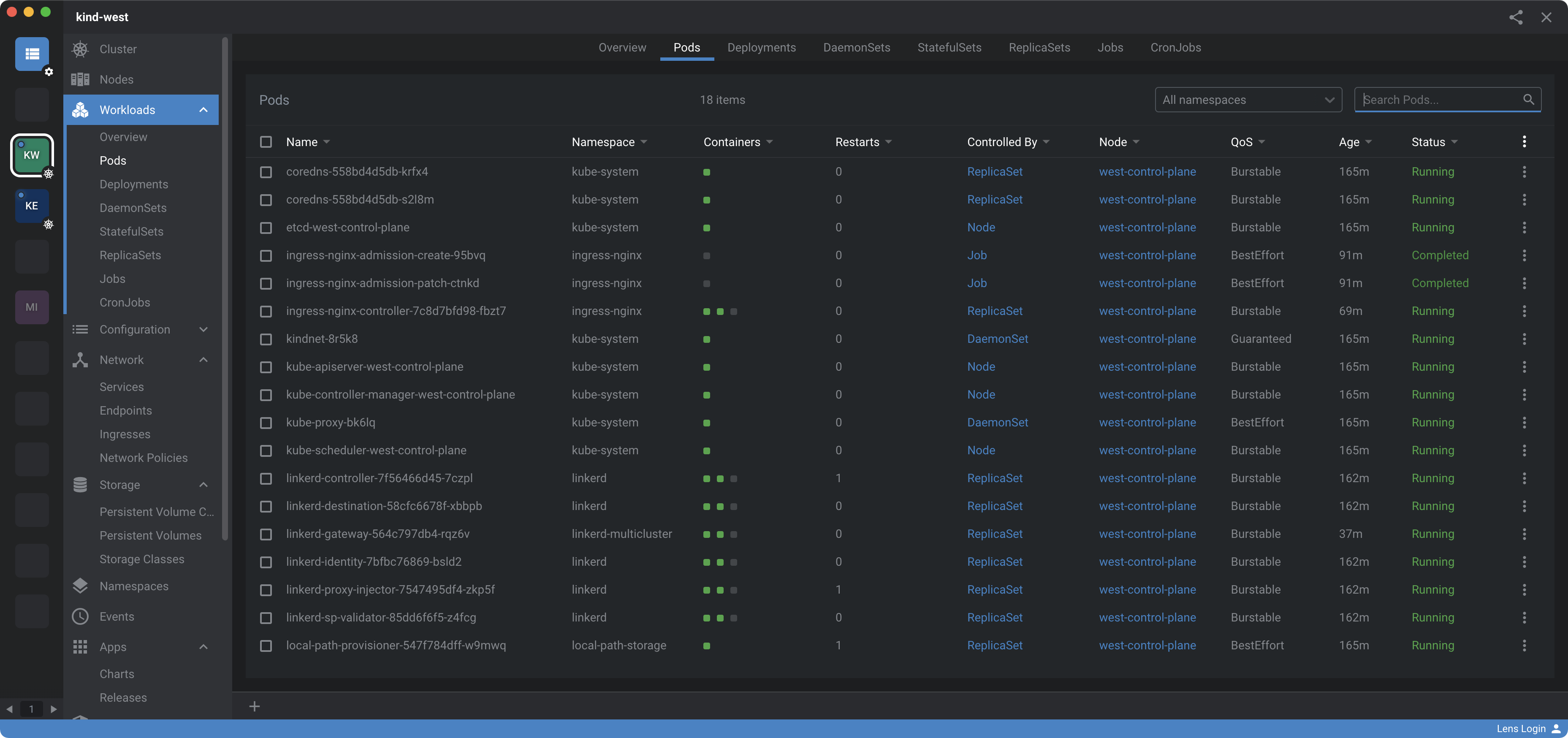This screenshot has height=738, width=1568.
Task: Open table column options menu icon
Action: coord(1524,142)
